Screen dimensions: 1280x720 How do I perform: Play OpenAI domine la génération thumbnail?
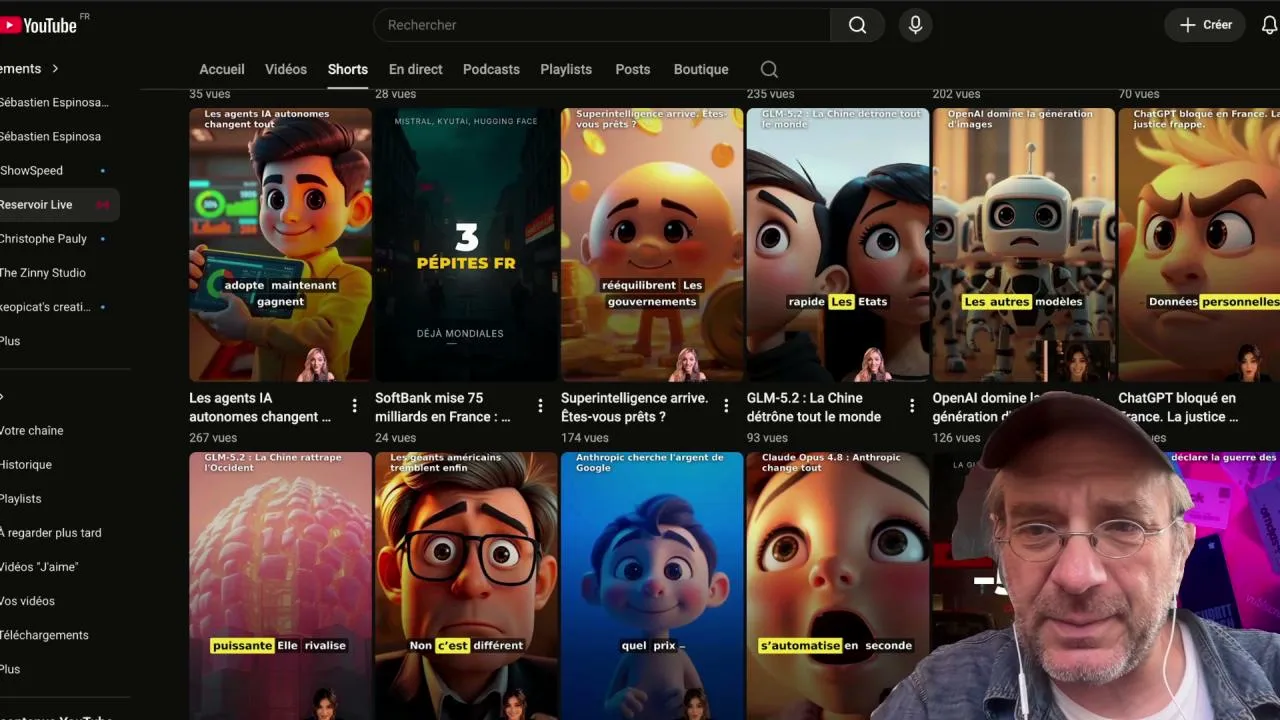coord(1024,244)
